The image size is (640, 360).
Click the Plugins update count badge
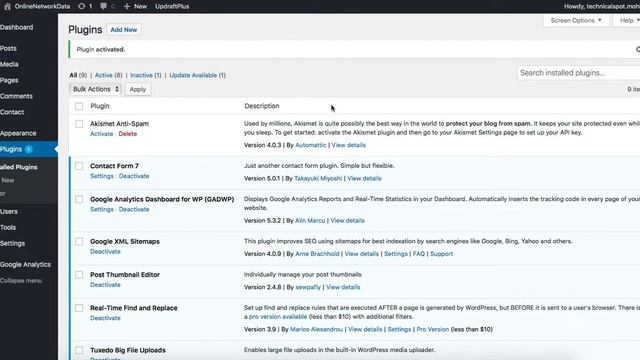point(29,149)
